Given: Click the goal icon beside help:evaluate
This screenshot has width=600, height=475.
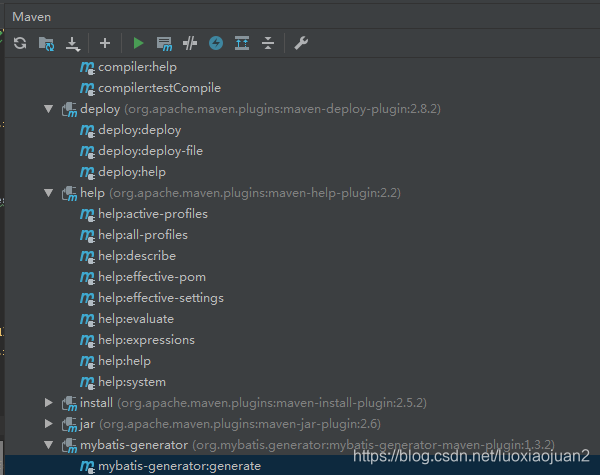Looking at the screenshot, I should pyautogui.click(x=87, y=319).
